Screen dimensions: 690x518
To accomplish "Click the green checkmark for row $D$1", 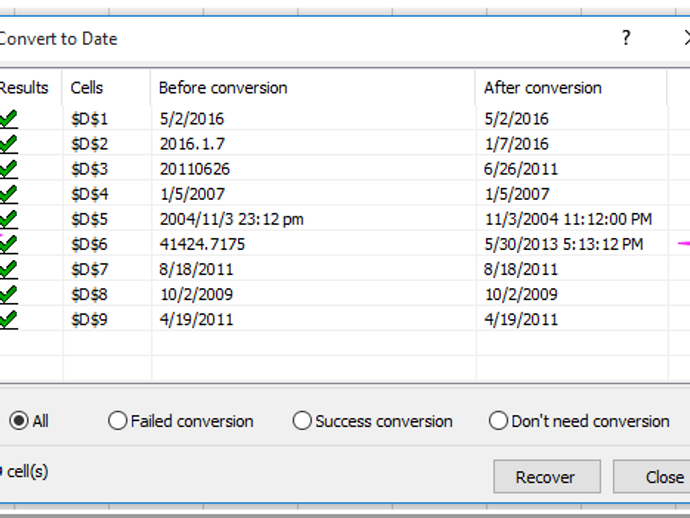I will tap(8, 119).
